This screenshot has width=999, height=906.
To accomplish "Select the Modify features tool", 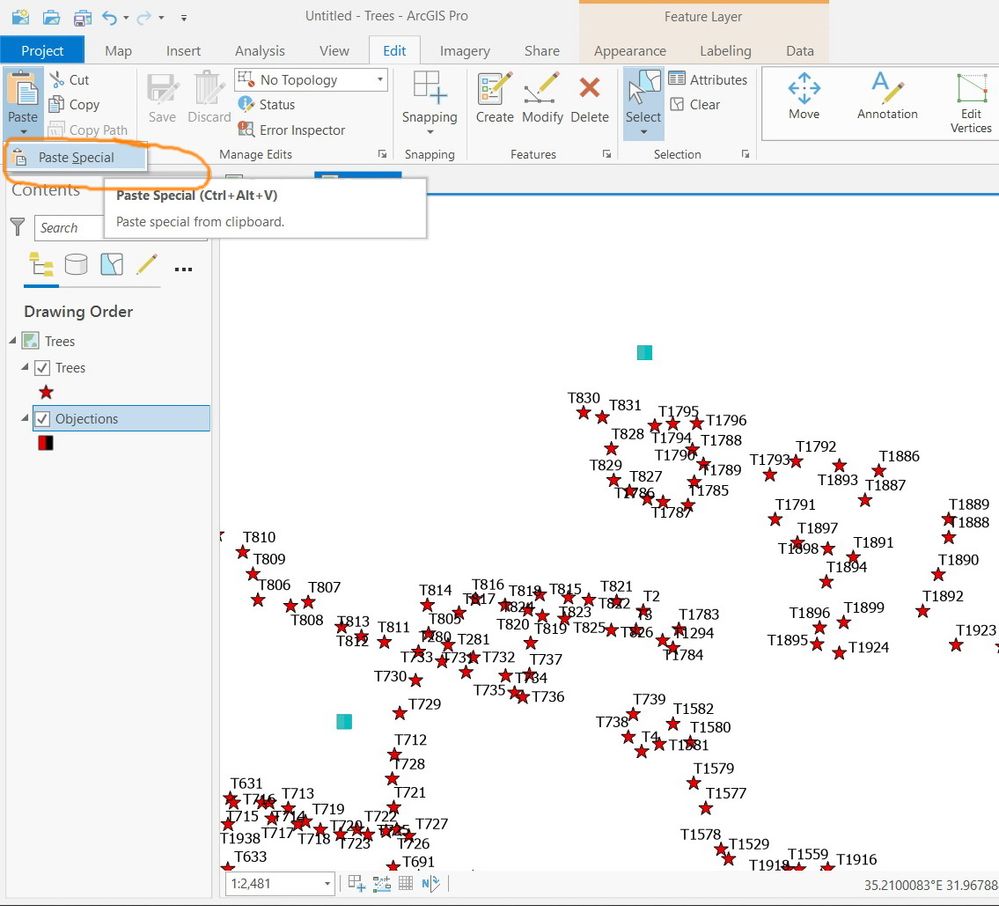I will tap(542, 88).
